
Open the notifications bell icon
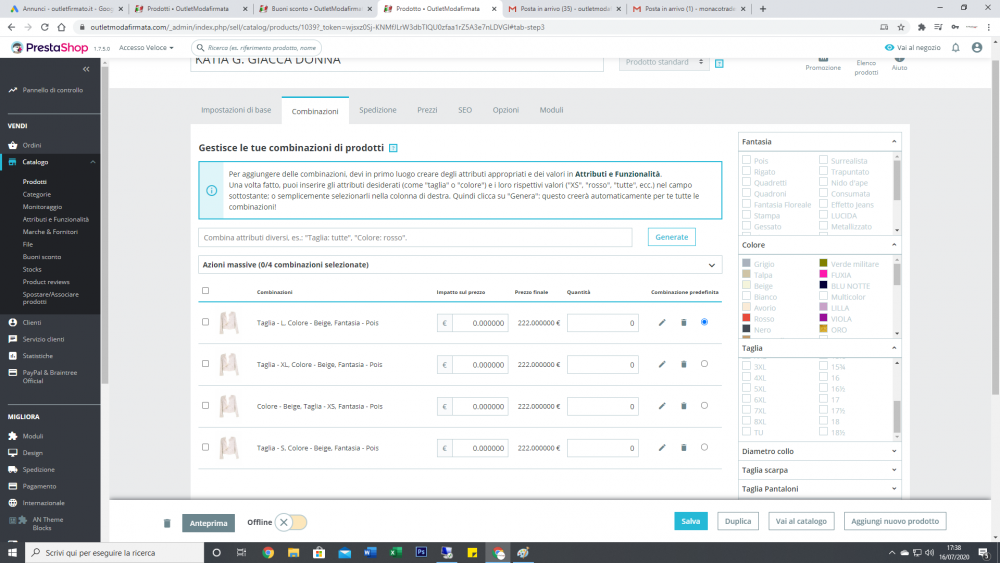[x=955, y=48]
